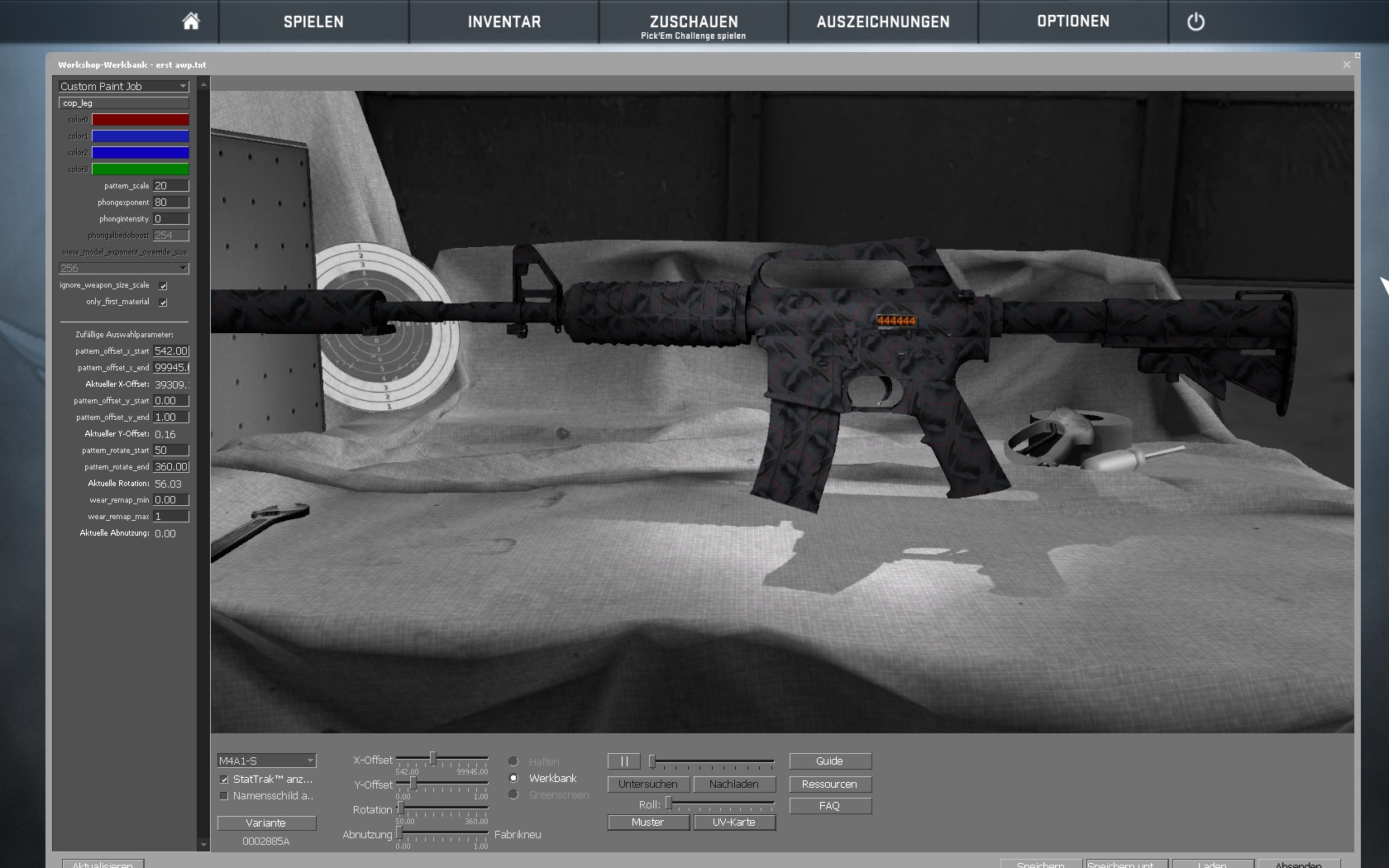Click the Y-Offset slider handle
Image resolution: width=1389 pixels, height=868 pixels.
(412, 783)
